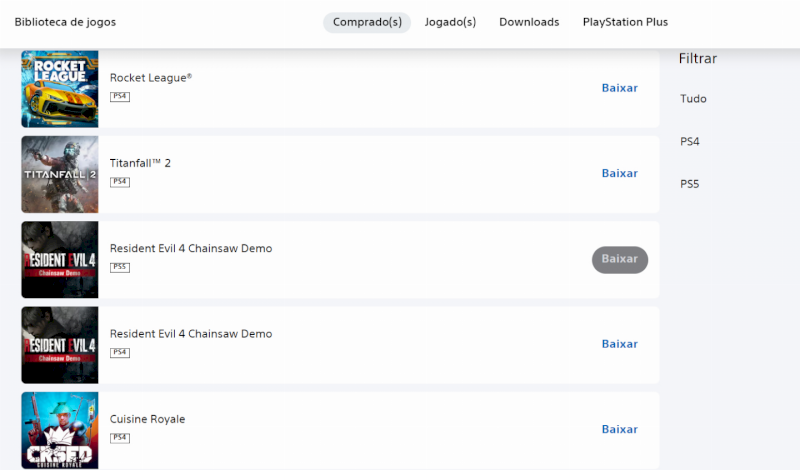Screen dimensions: 800x470
Task: Click Baixar button for PS5 Resident Evil 4 Demo
Action: [620, 260]
